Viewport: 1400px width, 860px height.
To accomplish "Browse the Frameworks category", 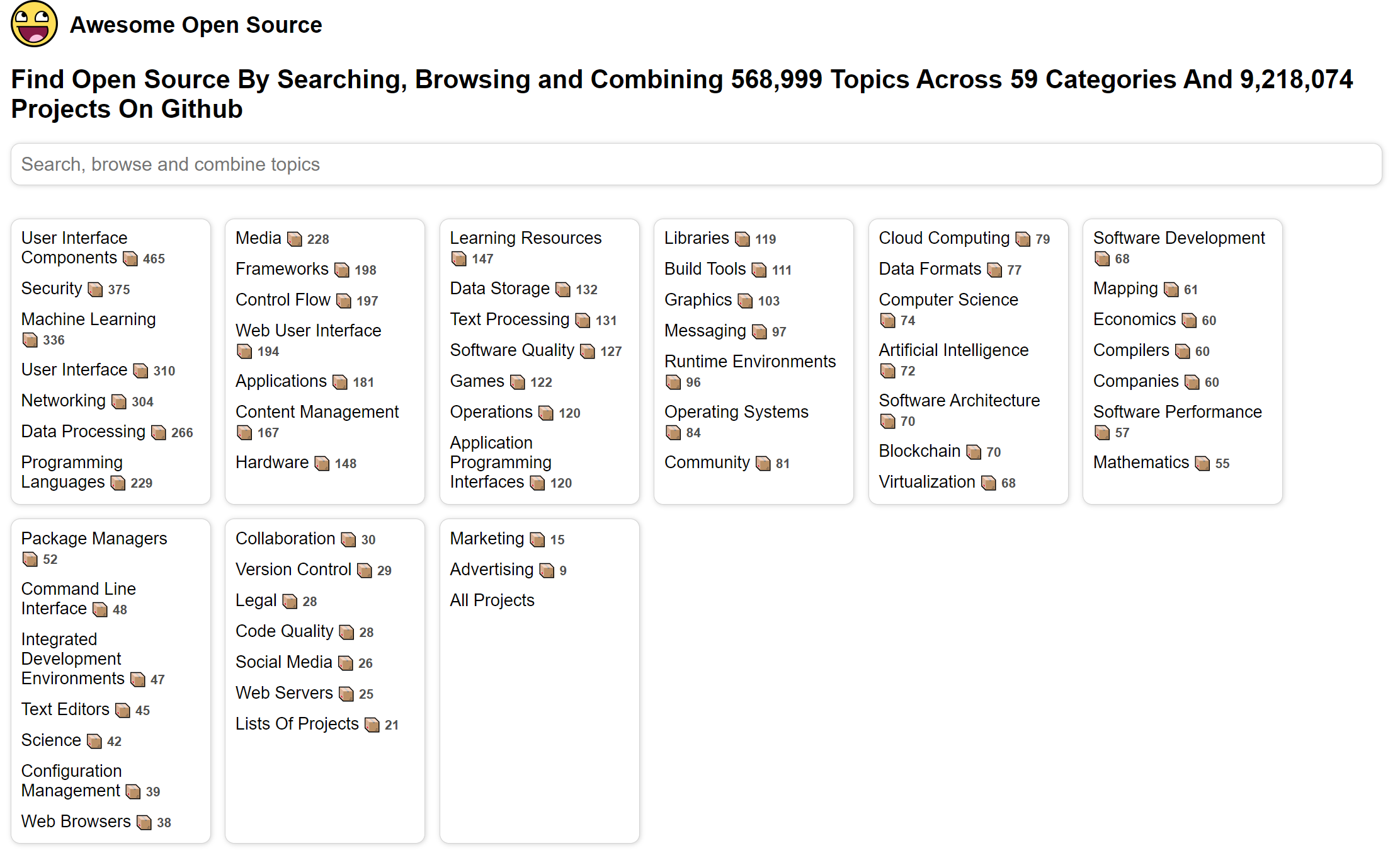I will 282,269.
